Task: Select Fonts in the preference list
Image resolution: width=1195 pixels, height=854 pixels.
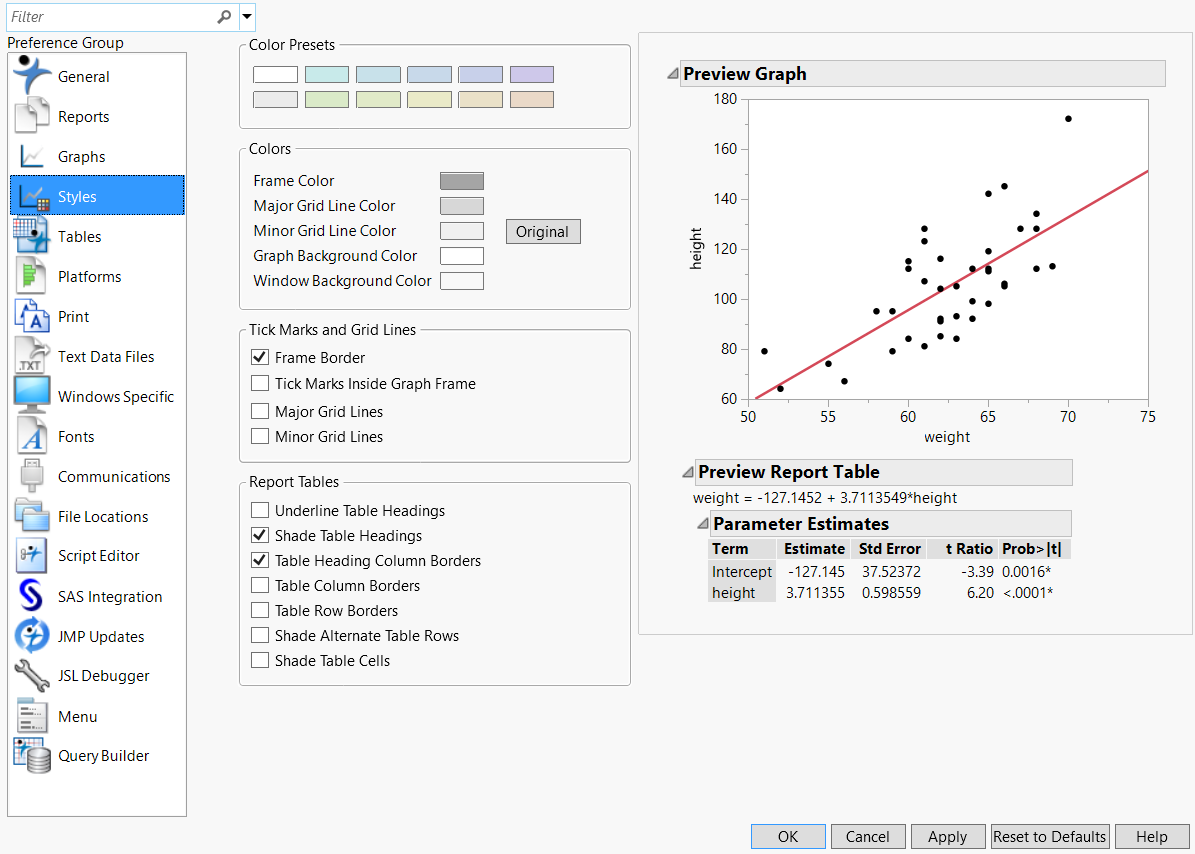Action: click(x=76, y=437)
